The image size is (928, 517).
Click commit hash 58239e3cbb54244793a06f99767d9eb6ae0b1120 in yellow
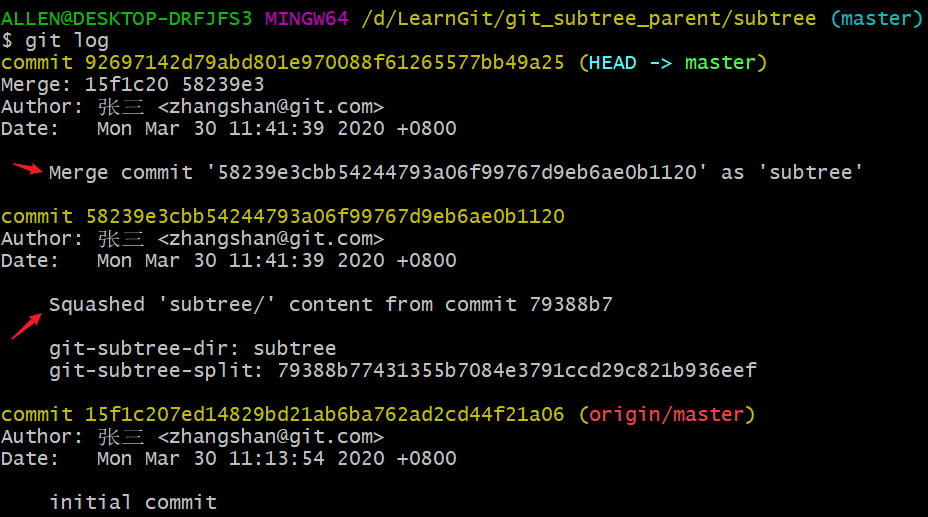tap(325, 217)
